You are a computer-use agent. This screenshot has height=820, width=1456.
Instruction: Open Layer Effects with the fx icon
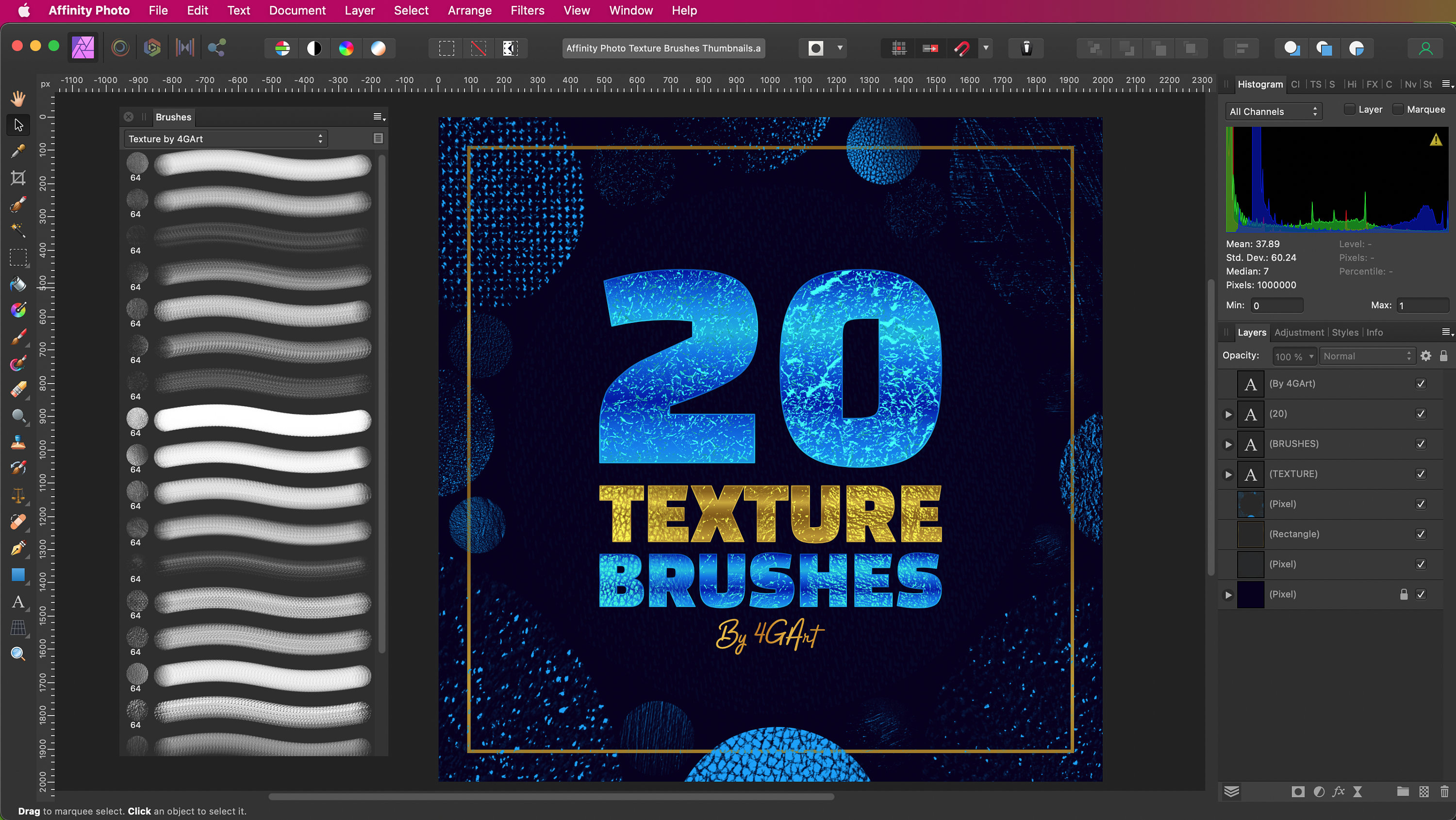[x=1339, y=792]
